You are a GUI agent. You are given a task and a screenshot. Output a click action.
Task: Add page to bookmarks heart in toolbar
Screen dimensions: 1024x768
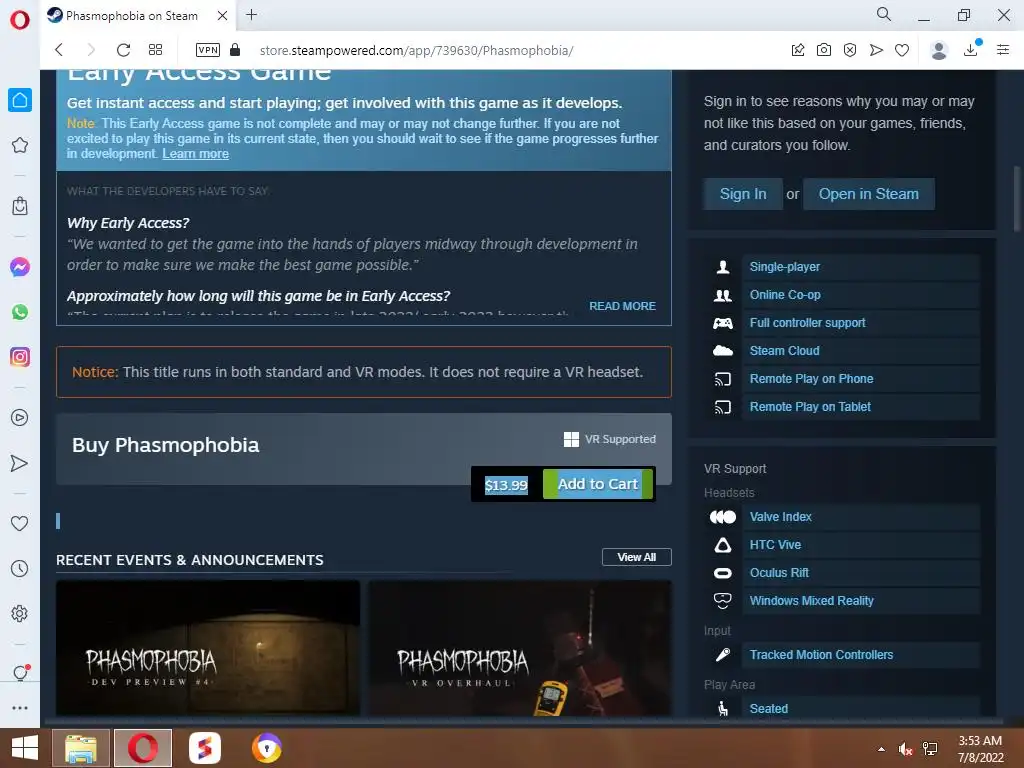(902, 50)
